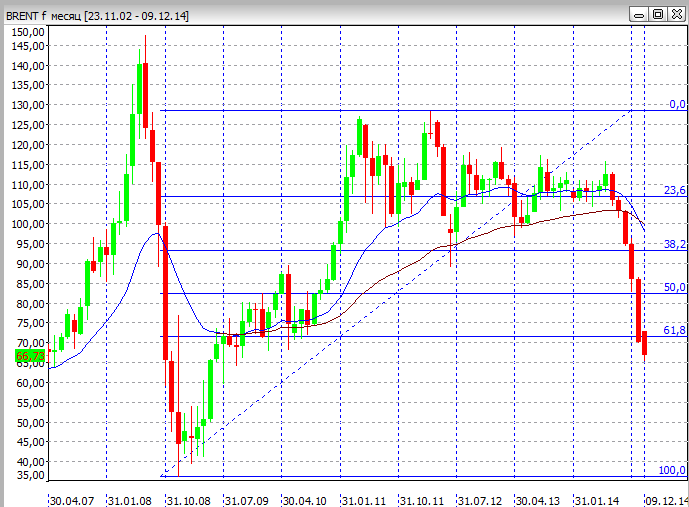Maximize the BRENT chart window
This screenshot has height=507, width=689.
coord(658,14)
